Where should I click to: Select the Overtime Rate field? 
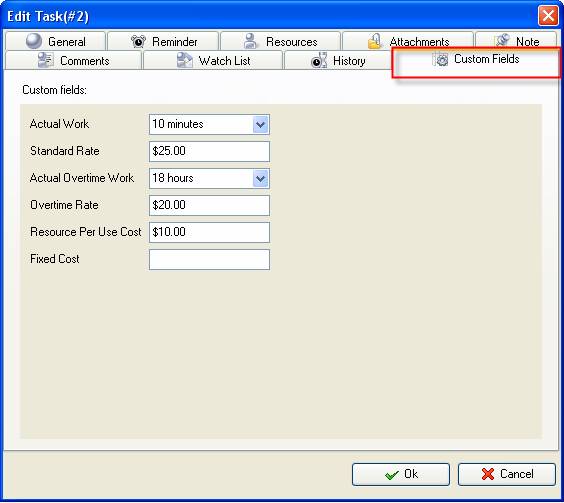pyautogui.click(x=209, y=205)
